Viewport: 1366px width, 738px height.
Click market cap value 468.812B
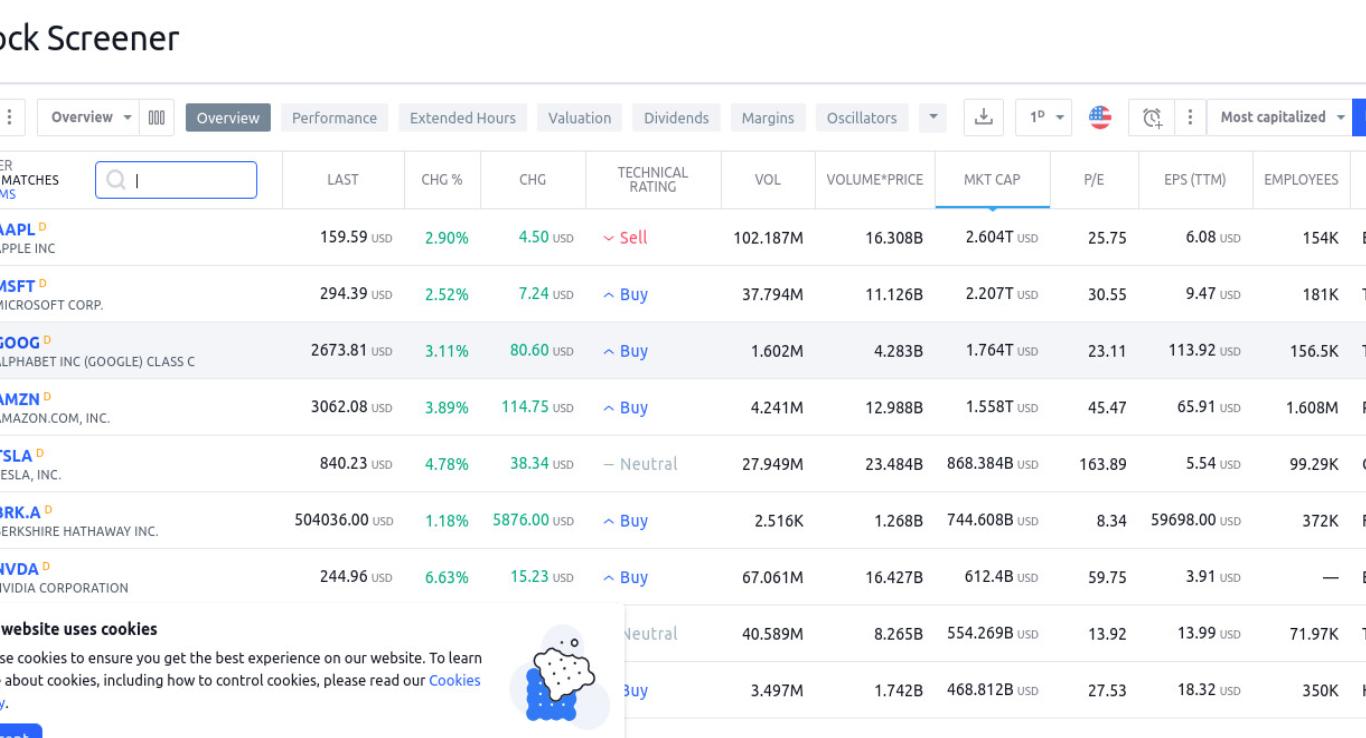pos(993,690)
